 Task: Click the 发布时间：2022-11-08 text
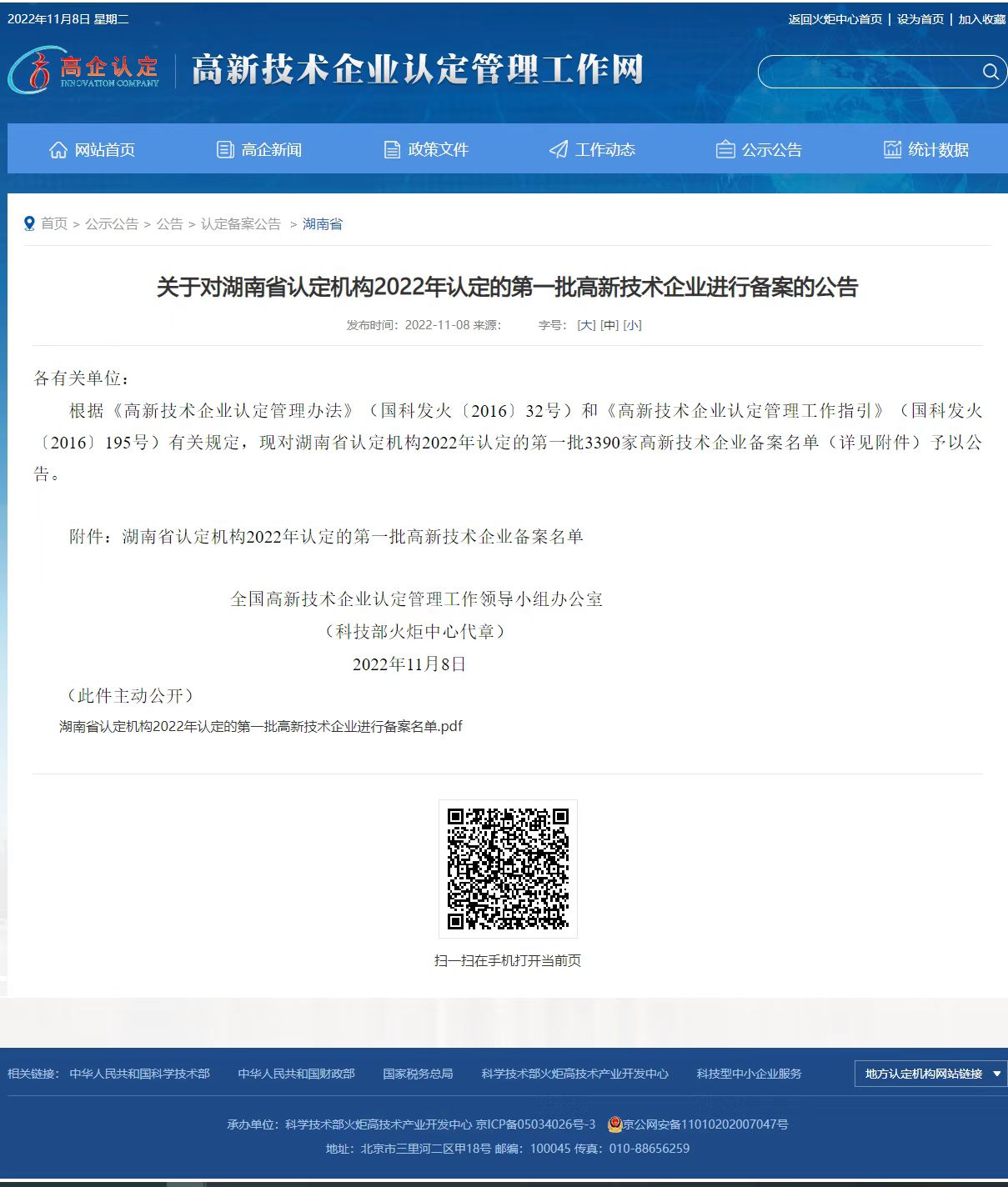point(409,325)
